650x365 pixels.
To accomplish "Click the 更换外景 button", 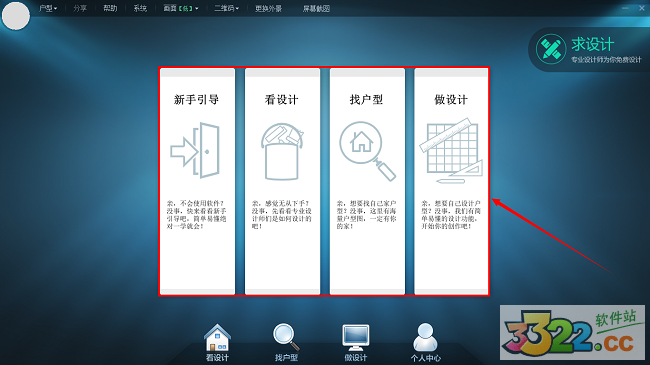I will [x=269, y=8].
